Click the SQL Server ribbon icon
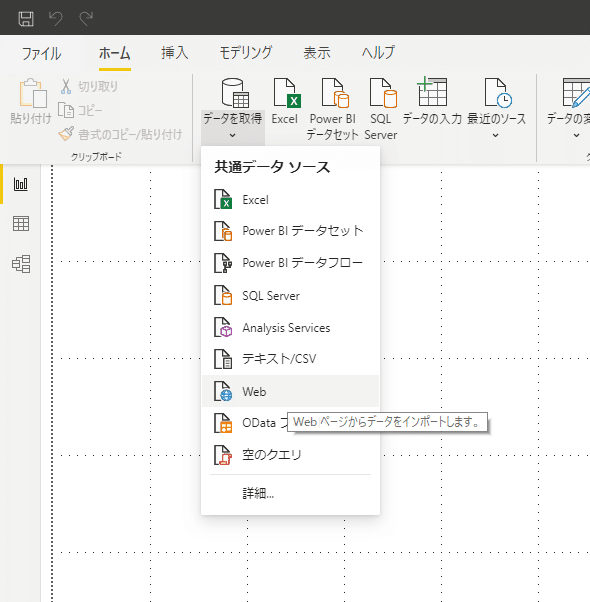 pyautogui.click(x=383, y=93)
